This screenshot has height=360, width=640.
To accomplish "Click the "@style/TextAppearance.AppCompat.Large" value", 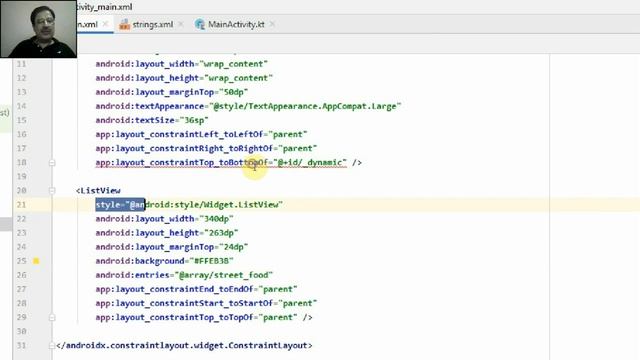I will 305,106.
